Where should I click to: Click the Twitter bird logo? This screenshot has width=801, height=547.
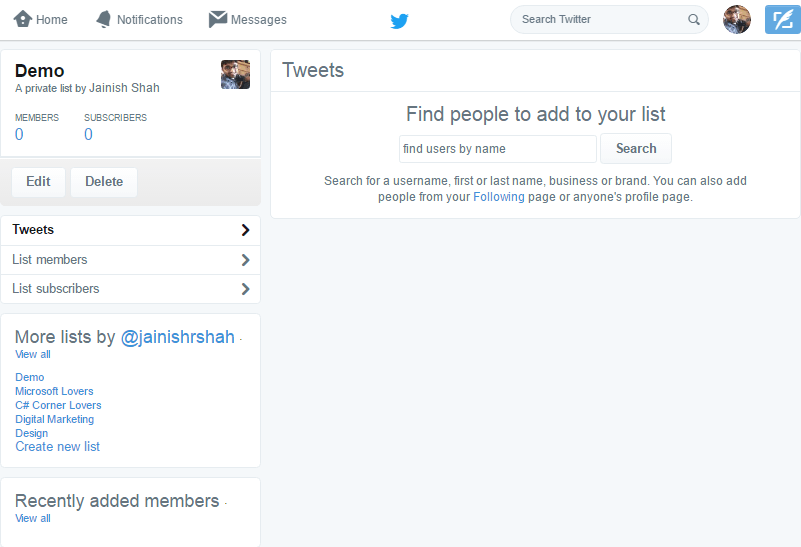[399, 21]
